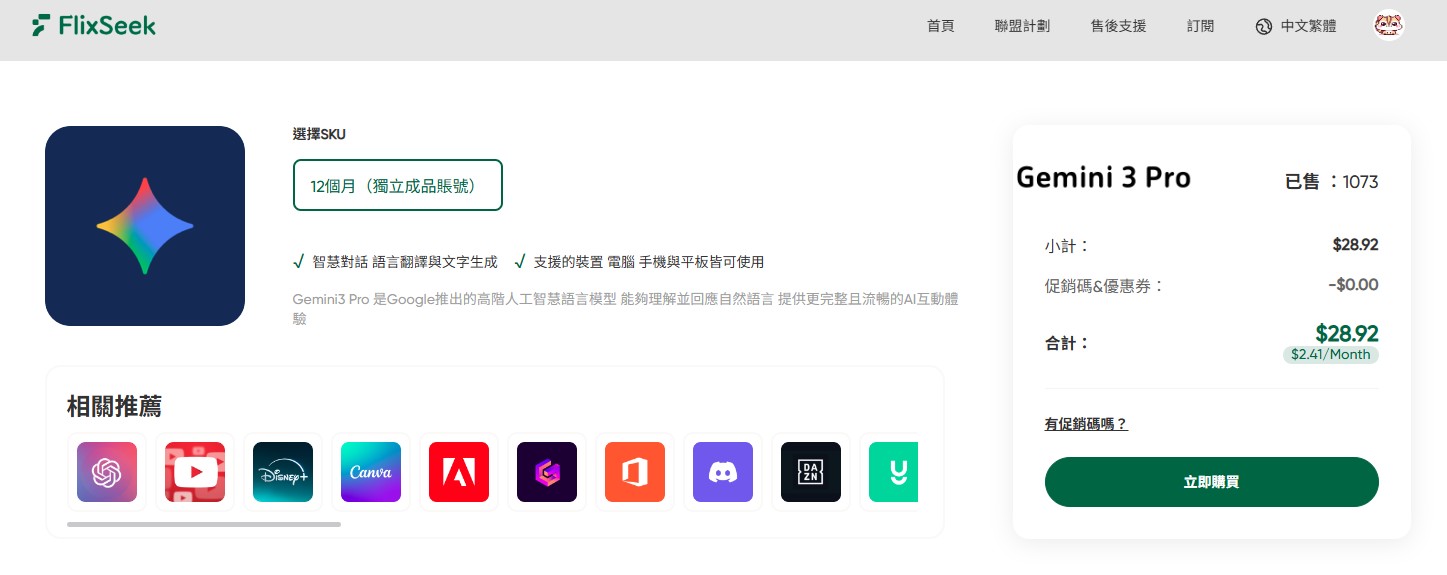Click the 選擇SKU label
Screen dimensions: 1447x575
tap(319, 134)
